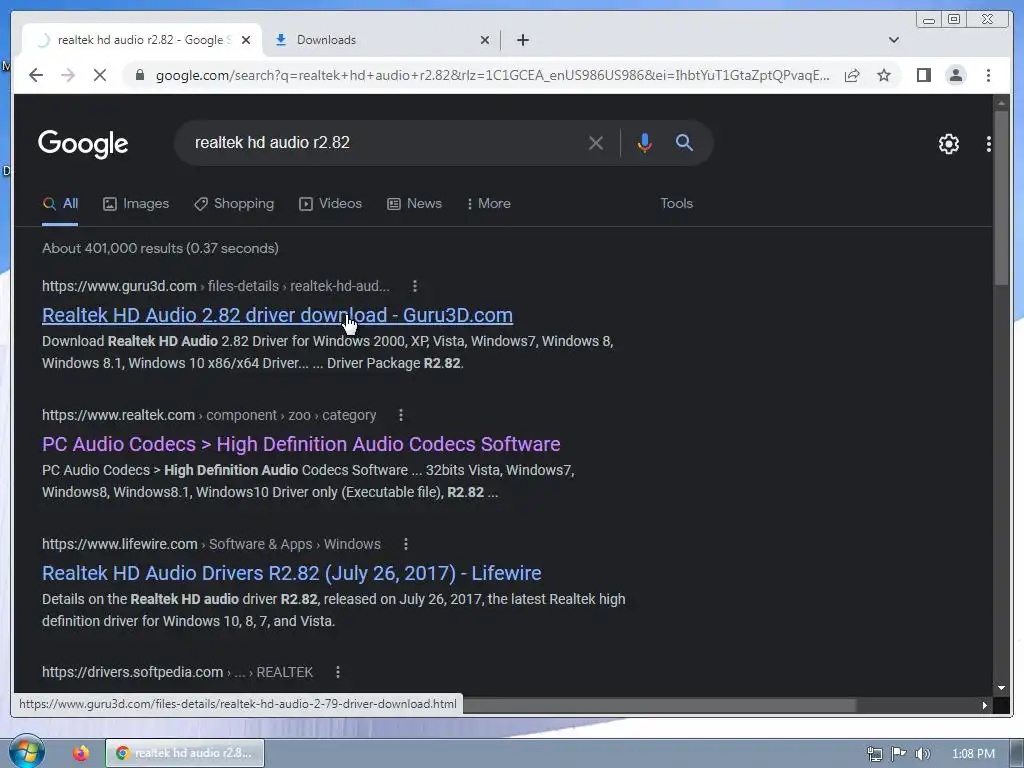This screenshot has width=1024, height=768.
Task: Open options for the lifewire.com result
Action: pos(406,544)
